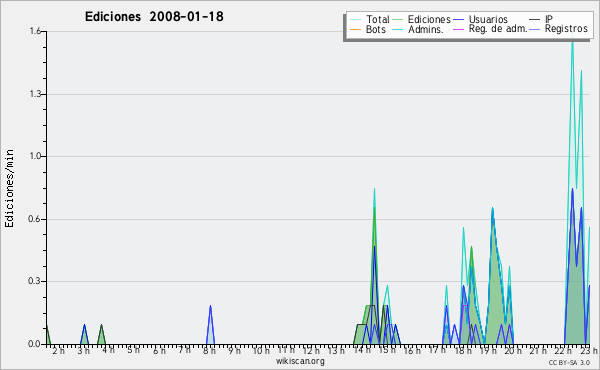Click the '11 h' x-axis label

(x=286, y=350)
